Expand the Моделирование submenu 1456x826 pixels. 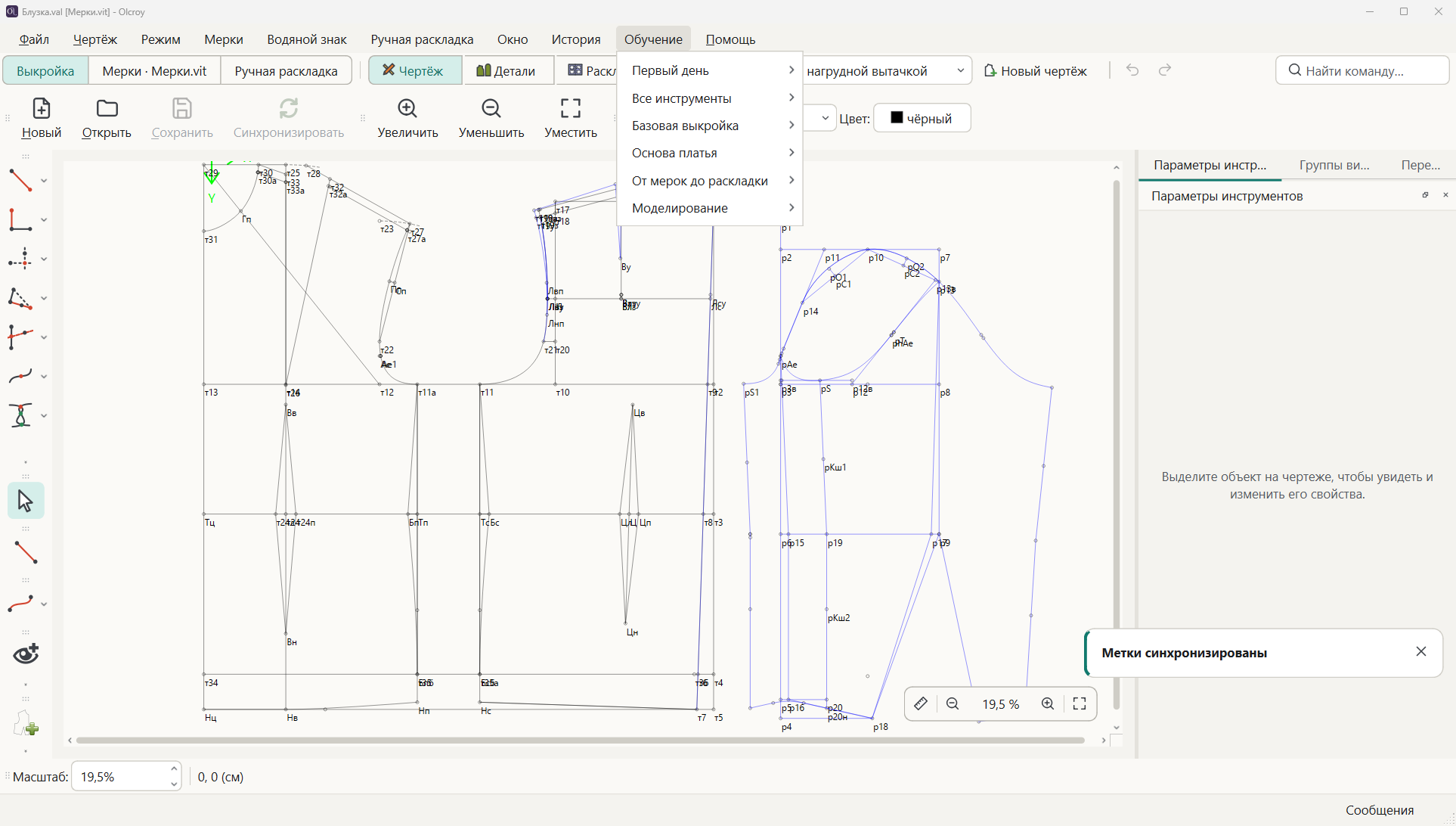point(709,208)
